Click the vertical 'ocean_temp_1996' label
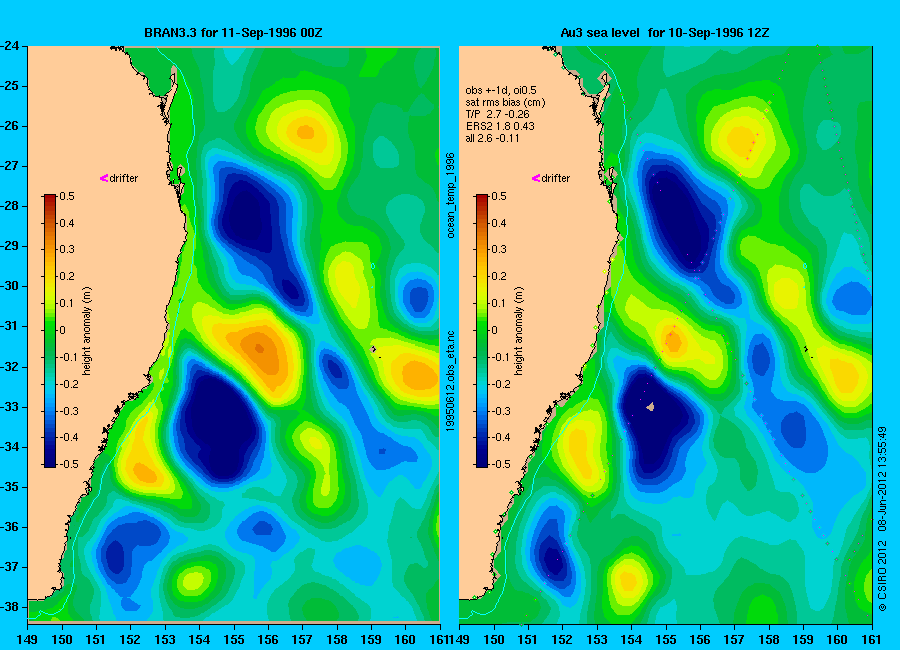Screen dimensions: 900x650 pos(451,195)
